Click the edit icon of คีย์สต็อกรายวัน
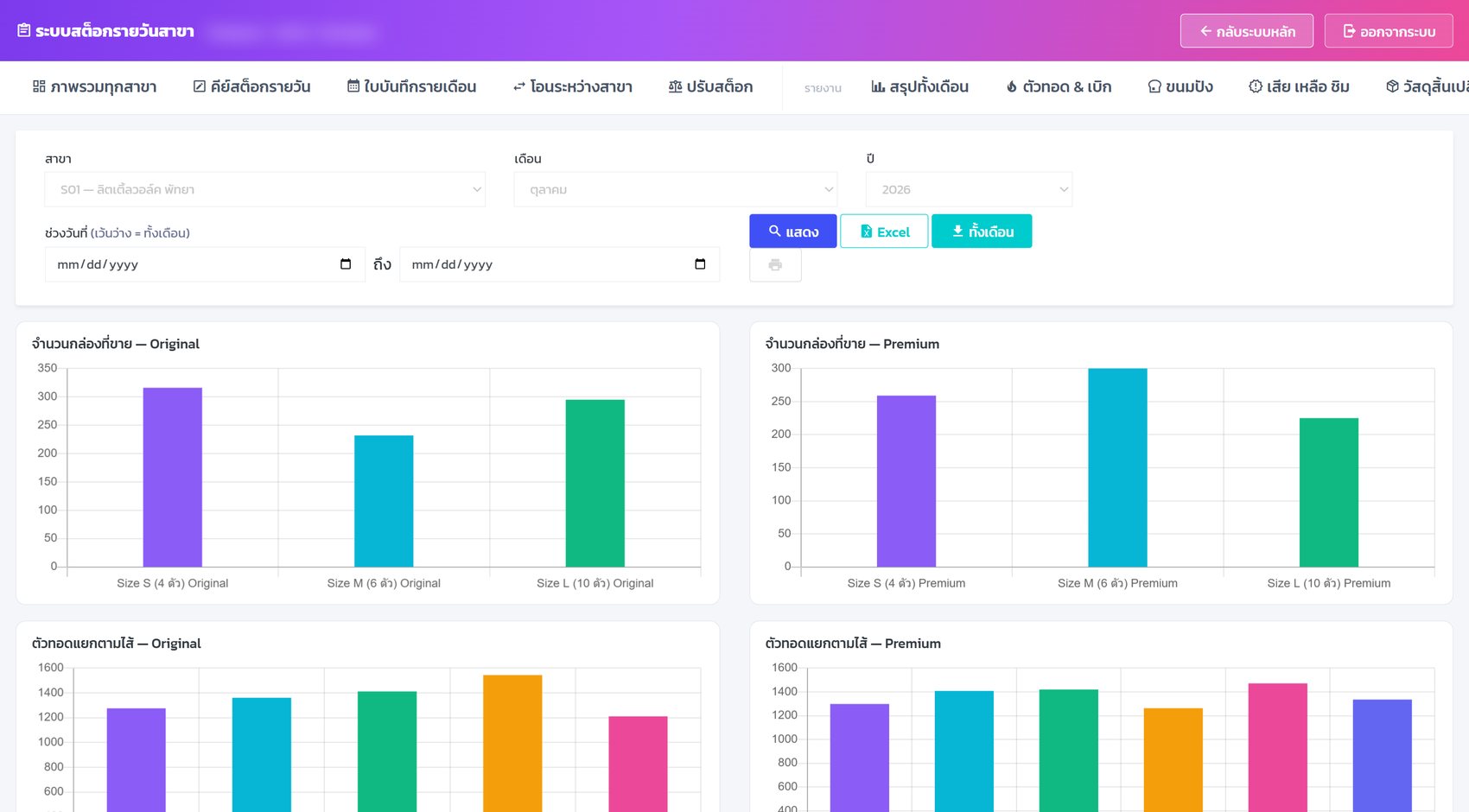The height and width of the screenshot is (812, 1469). [x=200, y=86]
